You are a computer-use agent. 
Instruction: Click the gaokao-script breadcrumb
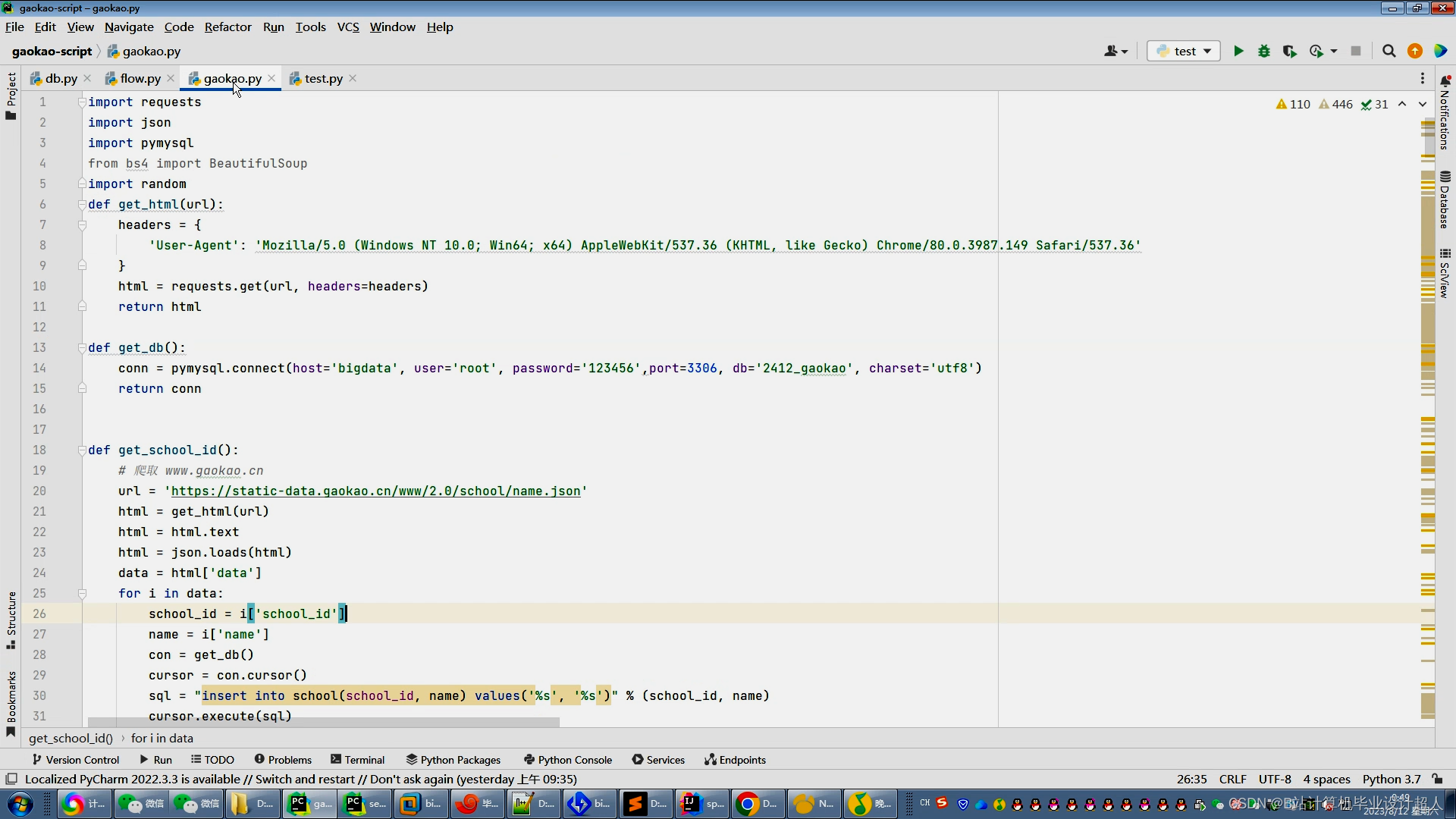(52, 51)
